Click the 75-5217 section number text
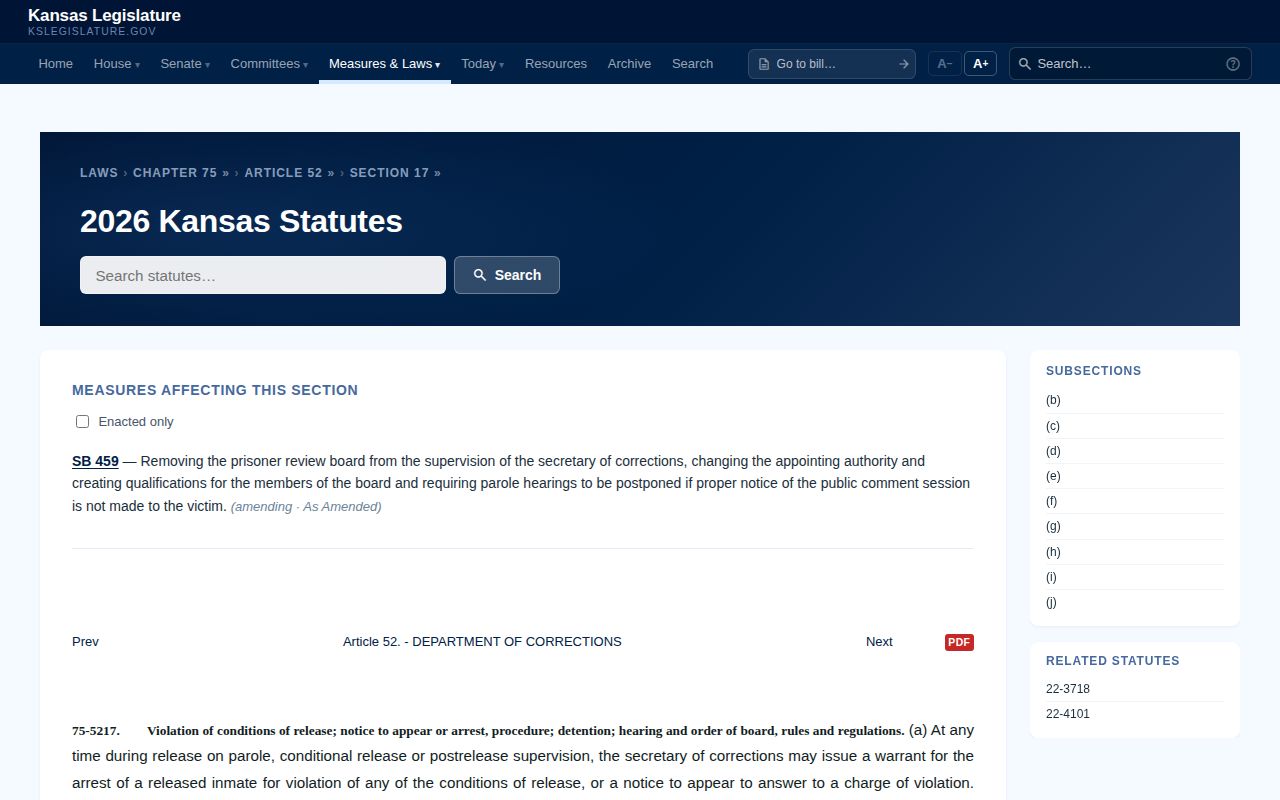The width and height of the screenshot is (1280, 800). 96,731
